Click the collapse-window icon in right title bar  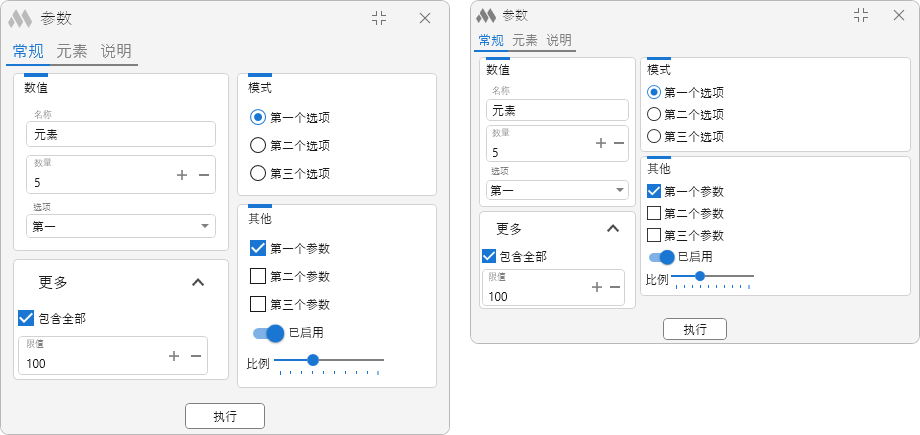pyautogui.click(x=861, y=15)
